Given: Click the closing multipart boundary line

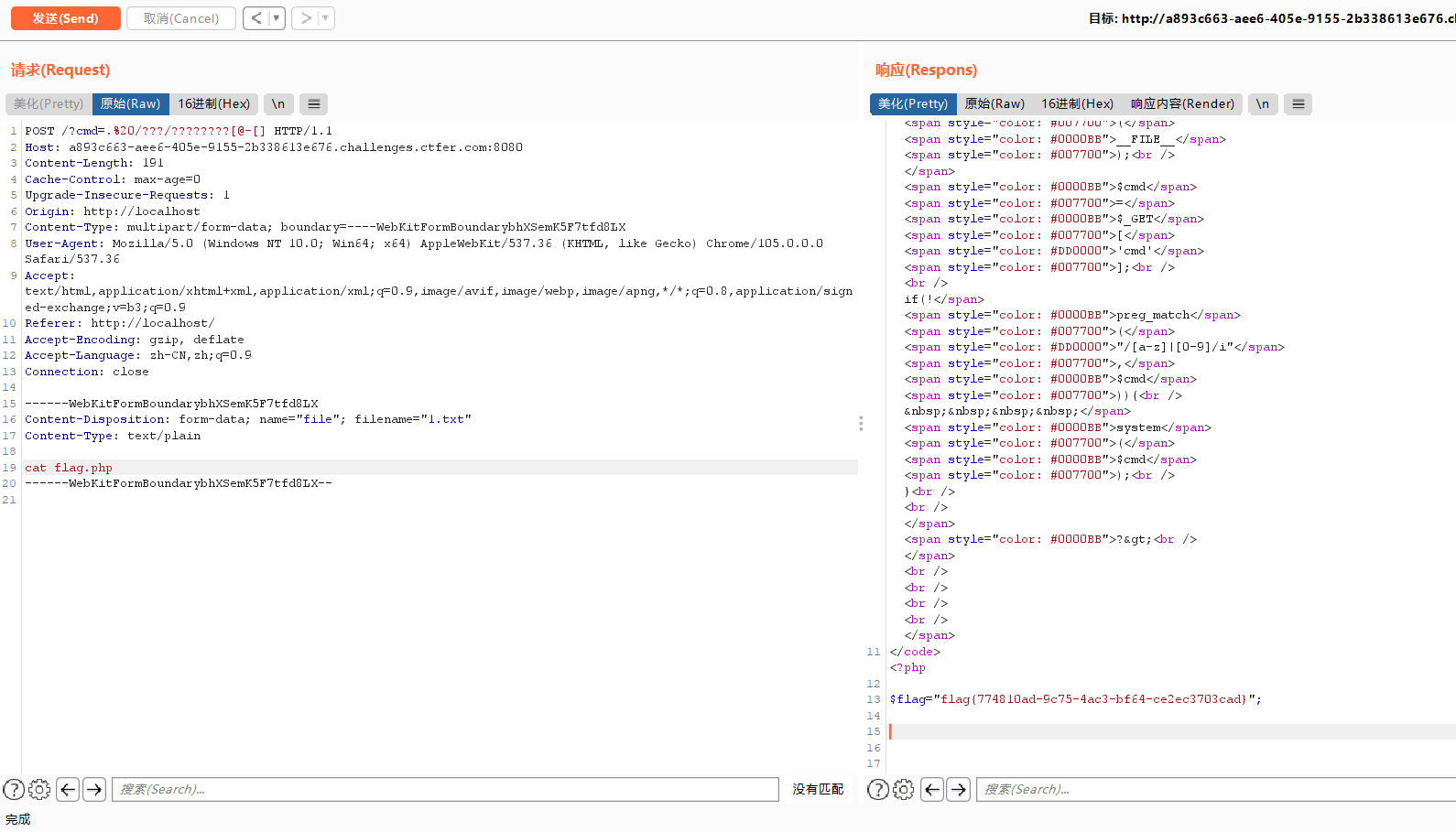Looking at the screenshot, I should tap(179, 483).
